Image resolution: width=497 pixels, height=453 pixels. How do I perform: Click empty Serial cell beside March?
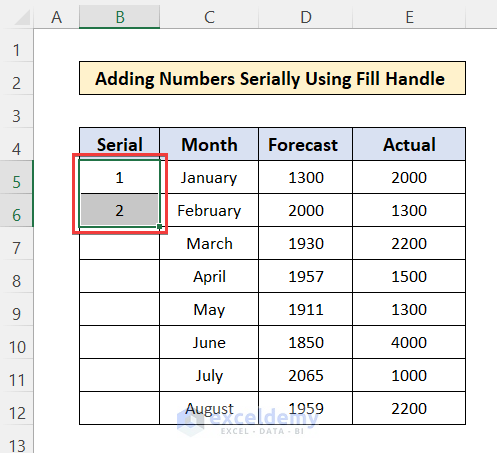pyautogui.click(x=119, y=243)
